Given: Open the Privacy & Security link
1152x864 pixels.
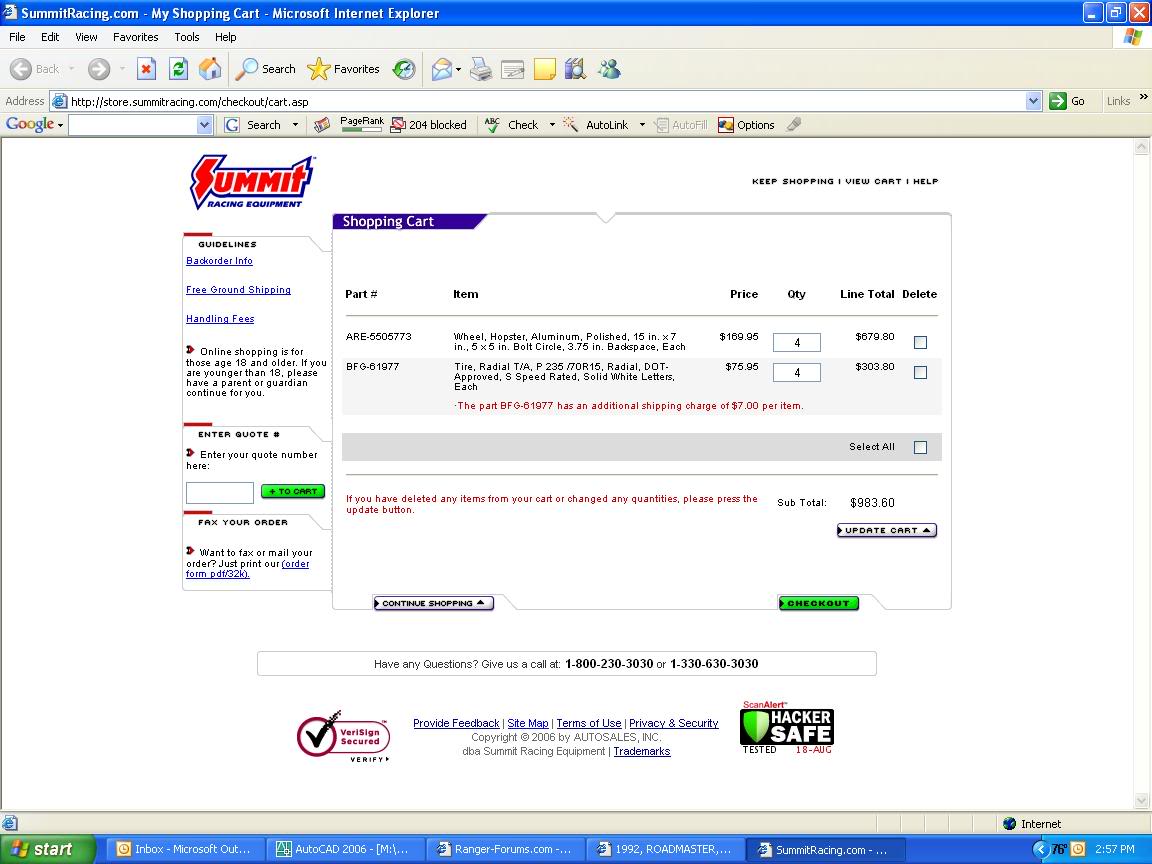Looking at the screenshot, I should pyautogui.click(x=673, y=723).
